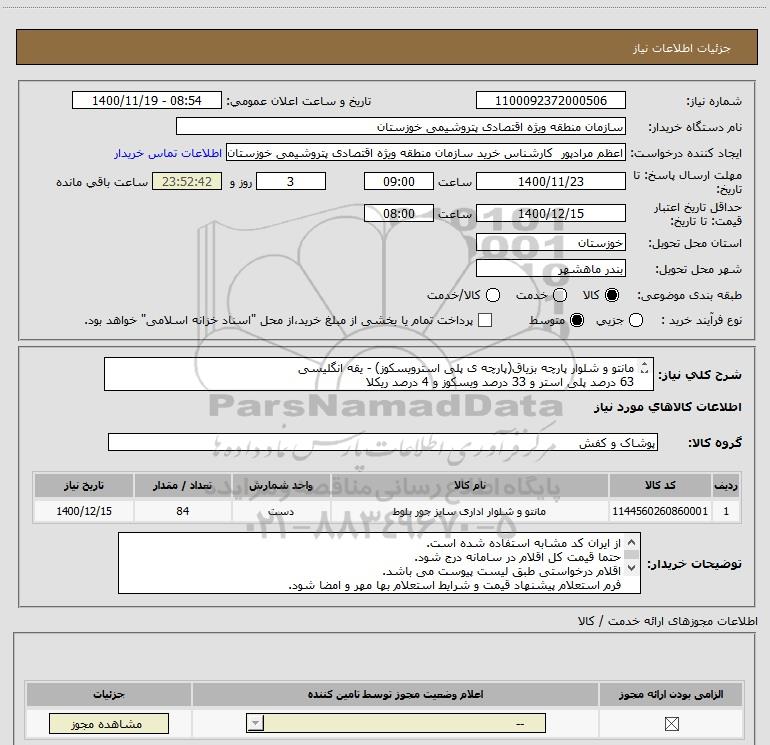This screenshot has height=745, width=770.
Task: Click the توضیحات خریدار label
Action: (x=694, y=564)
